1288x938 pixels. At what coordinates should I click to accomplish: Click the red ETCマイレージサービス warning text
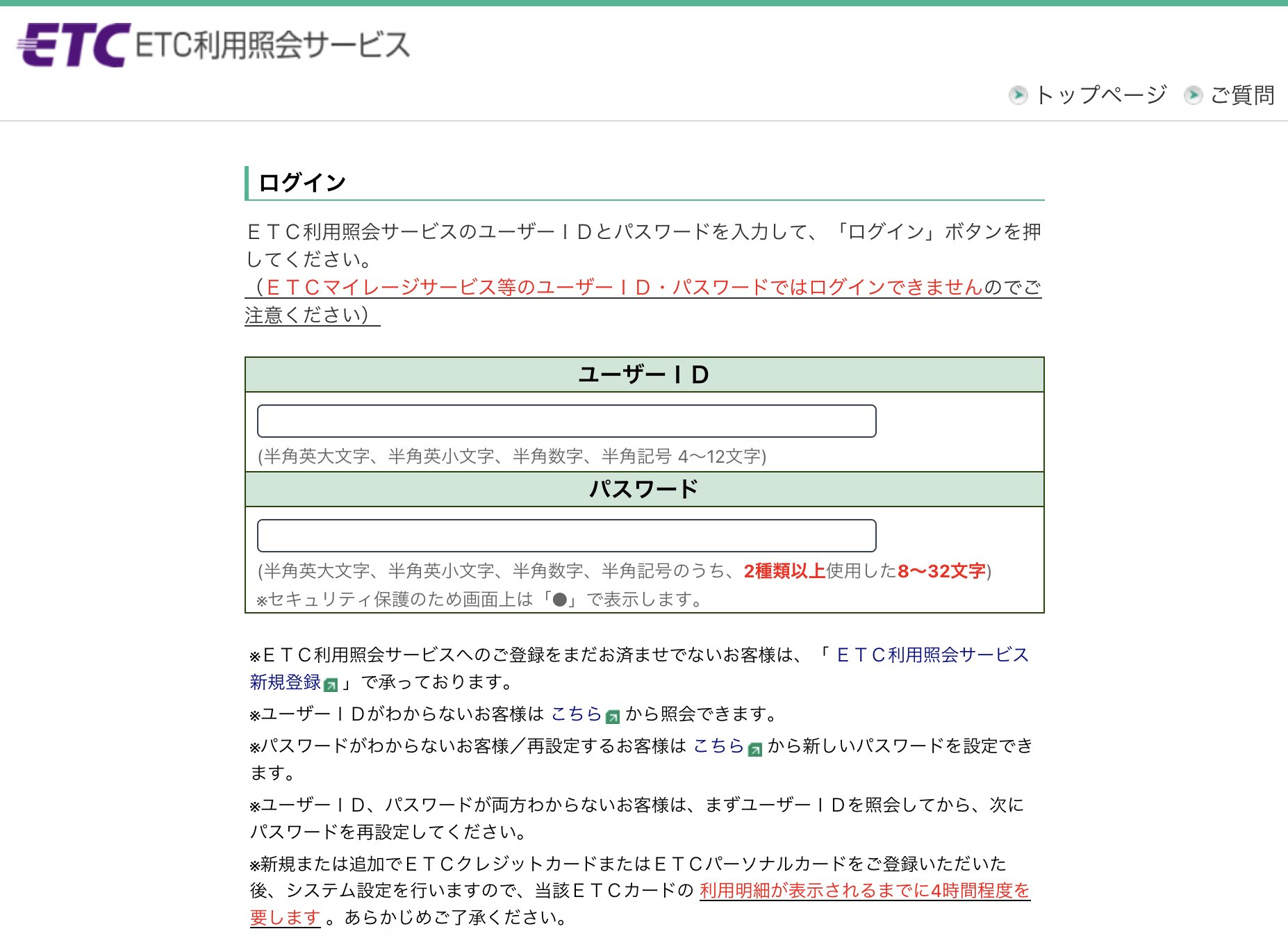point(625,287)
